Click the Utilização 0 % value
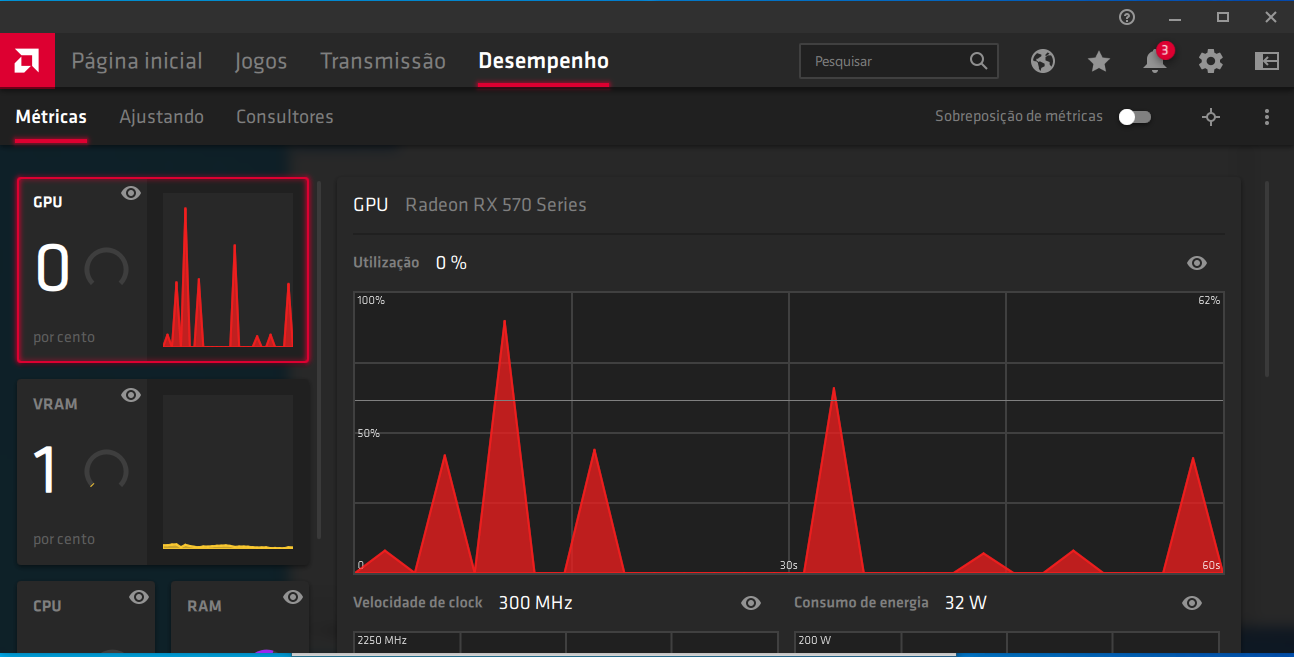The width and height of the screenshot is (1294, 657). point(451,263)
